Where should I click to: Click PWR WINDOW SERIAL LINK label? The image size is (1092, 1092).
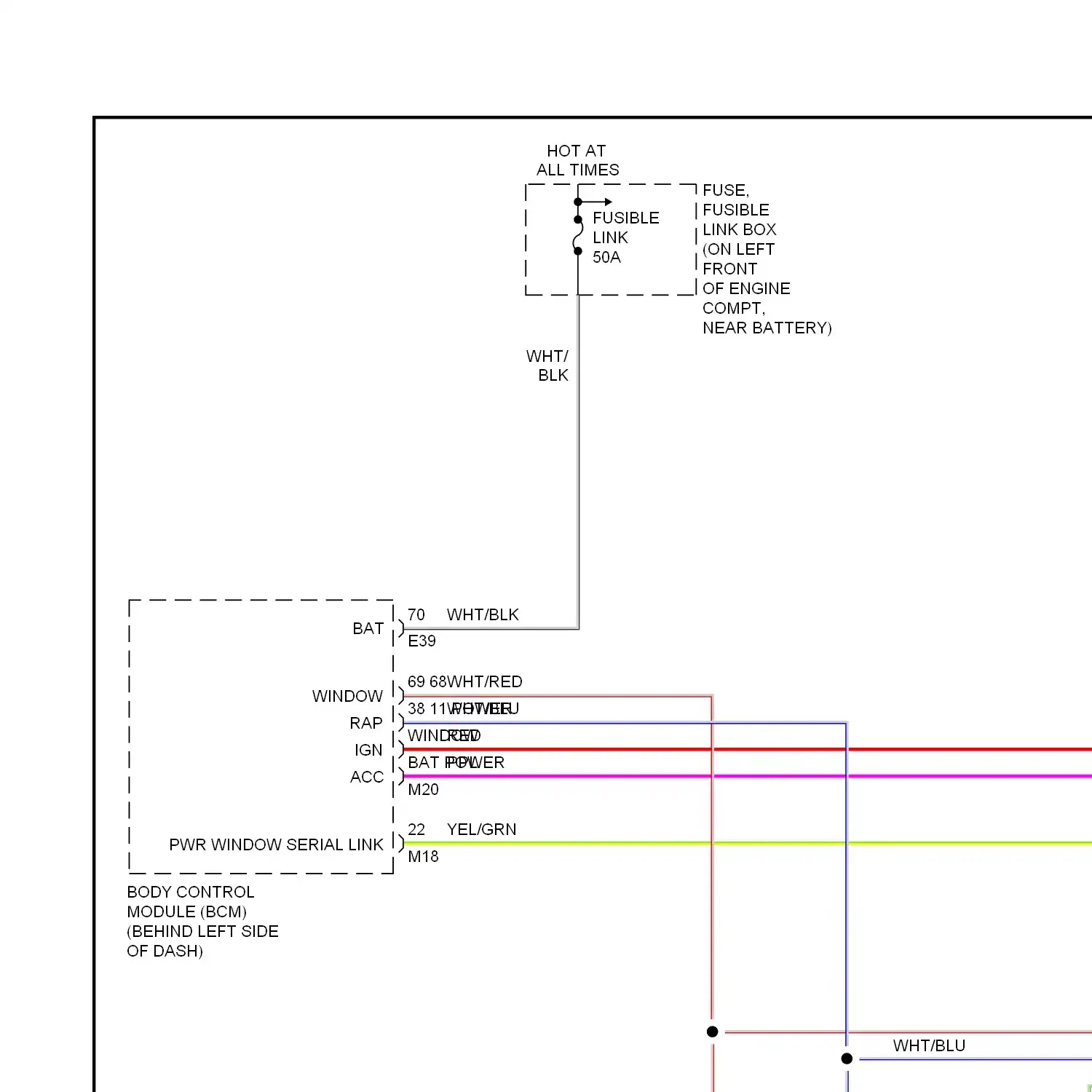coord(276,844)
